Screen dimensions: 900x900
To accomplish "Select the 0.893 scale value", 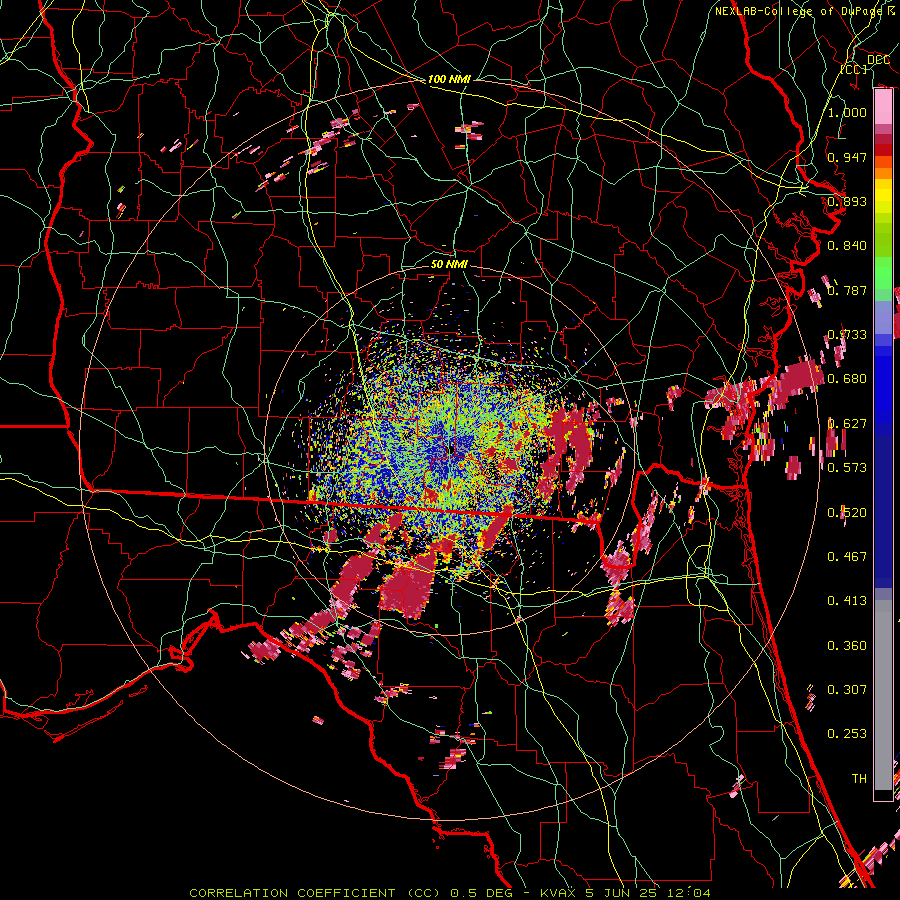I will [x=847, y=201].
